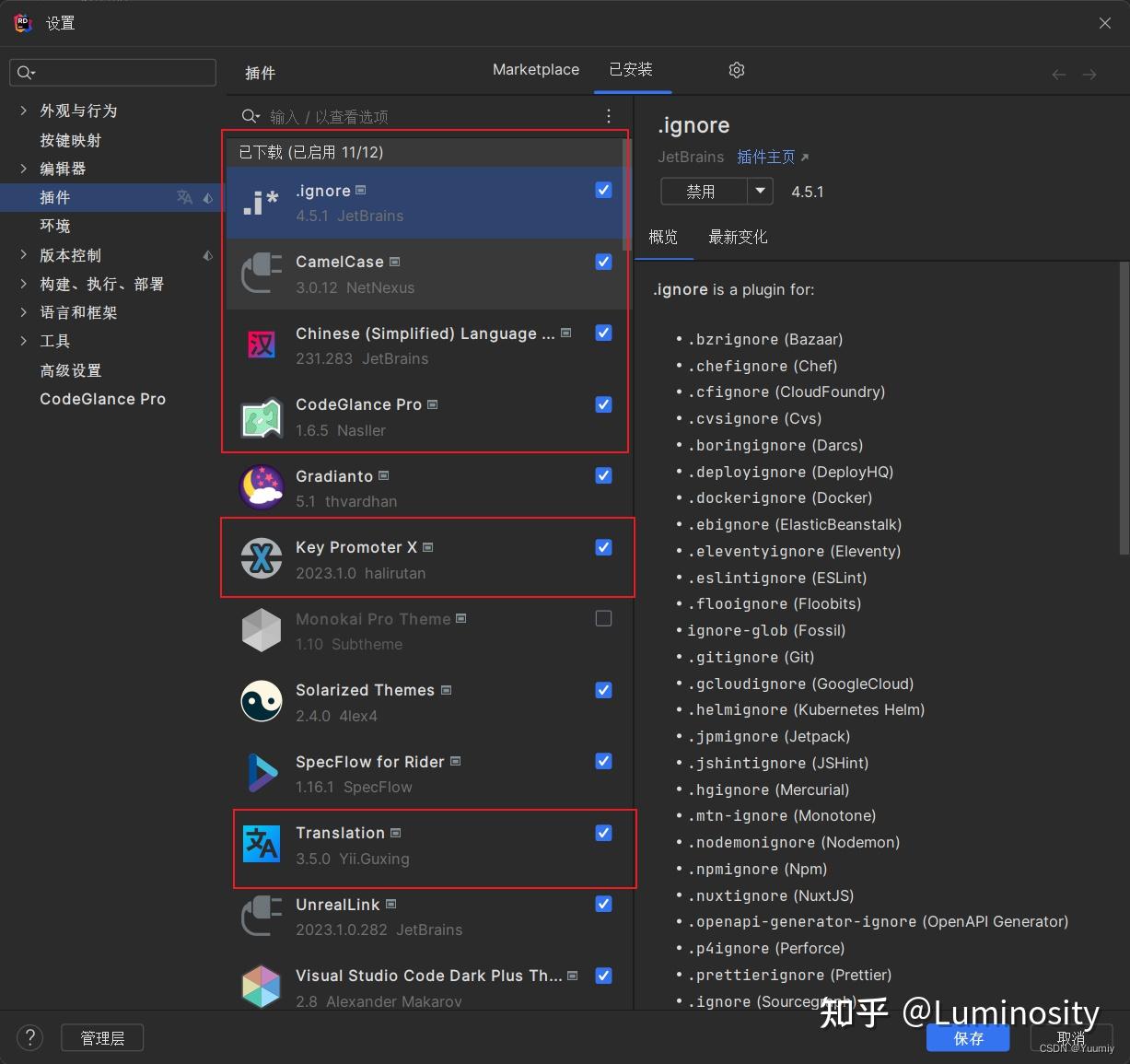Switch to the Marketplace tab
This screenshot has height=1064, width=1130.
point(535,69)
